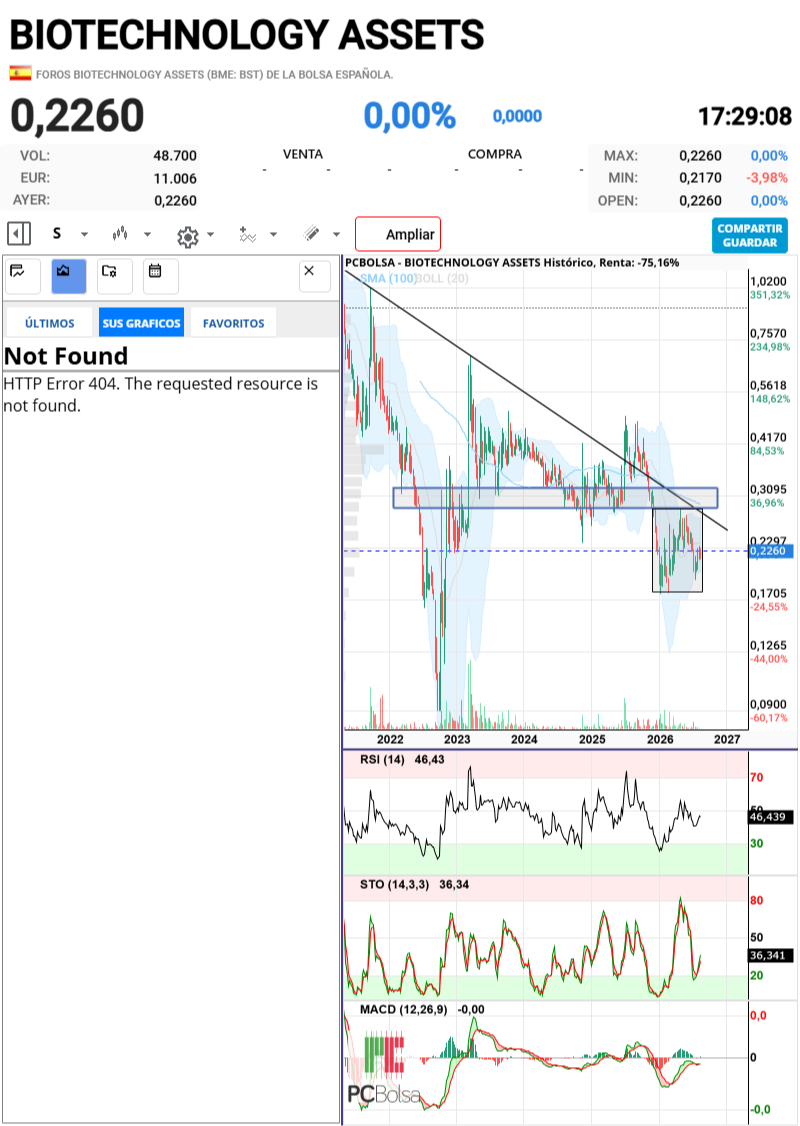This screenshot has height=1126, width=800.
Task: Click the VENTA column header
Action: tap(303, 154)
